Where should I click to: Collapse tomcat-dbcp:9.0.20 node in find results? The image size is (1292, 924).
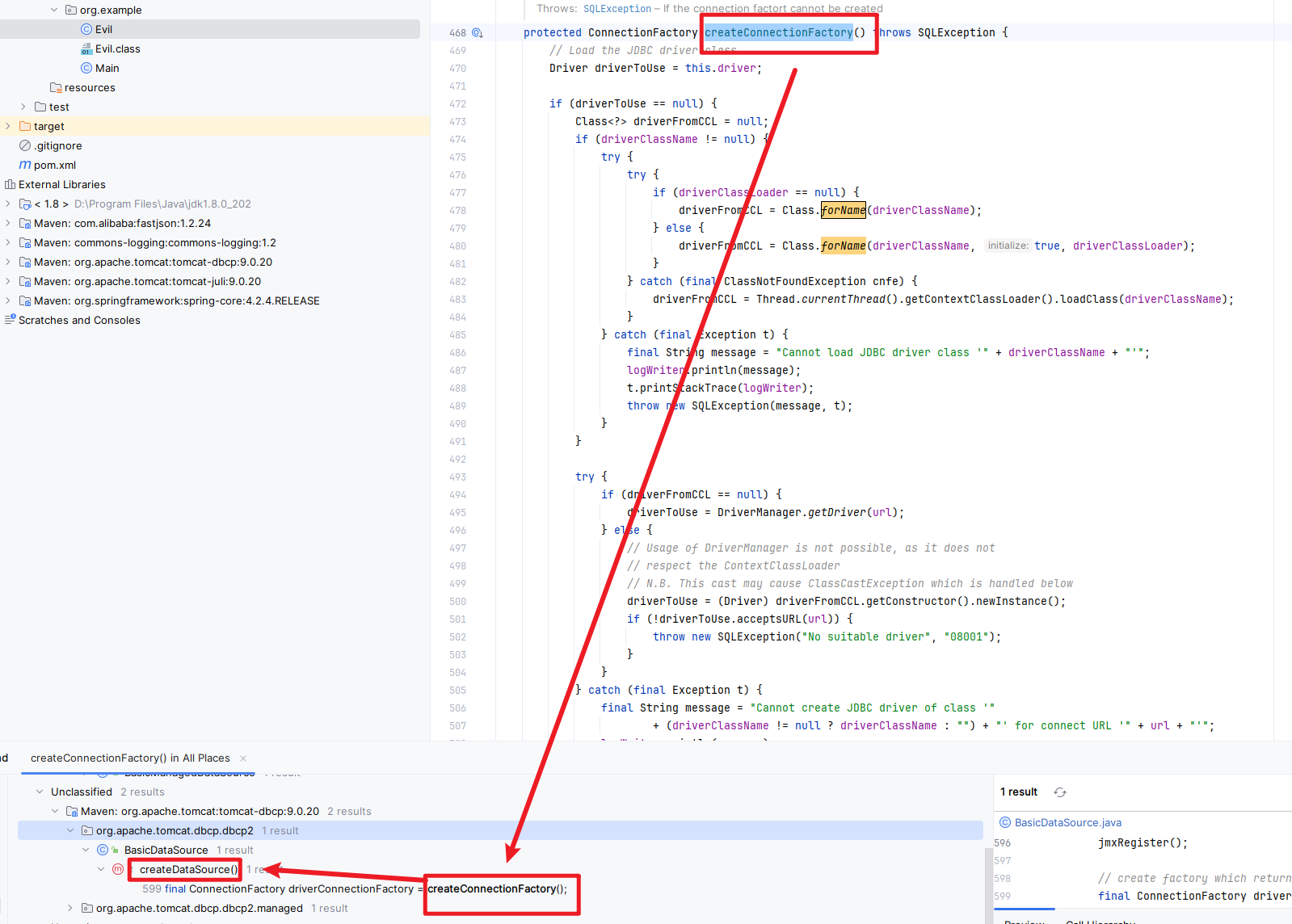[x=55, y=811]
